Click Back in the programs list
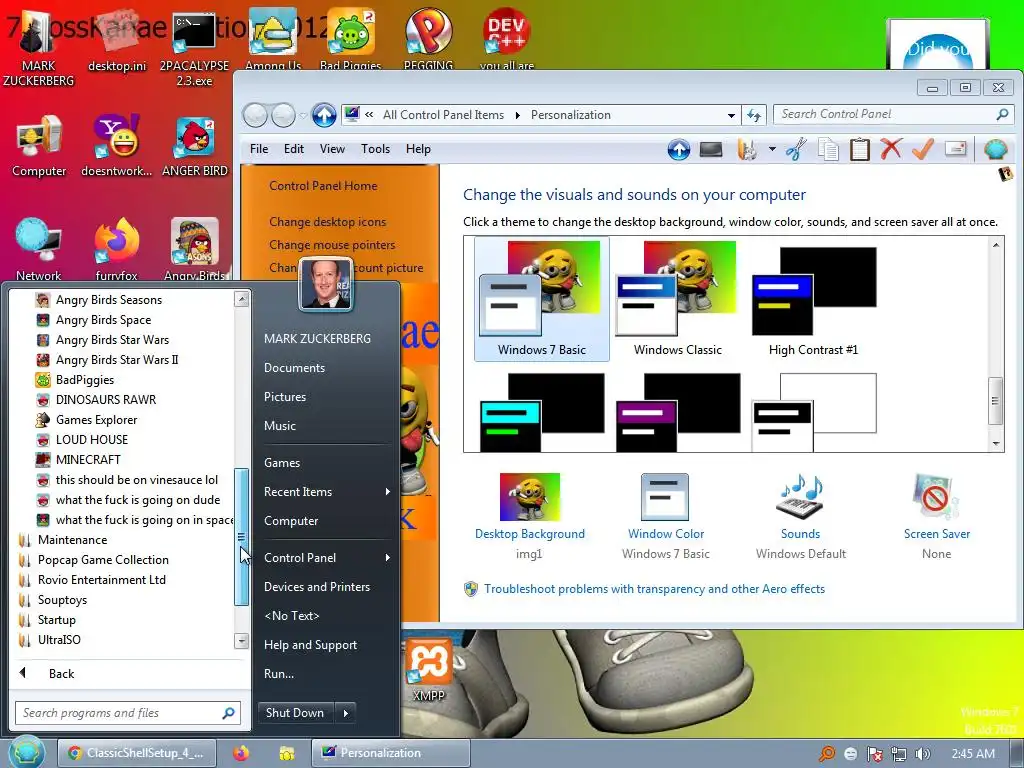 point(61,674)
